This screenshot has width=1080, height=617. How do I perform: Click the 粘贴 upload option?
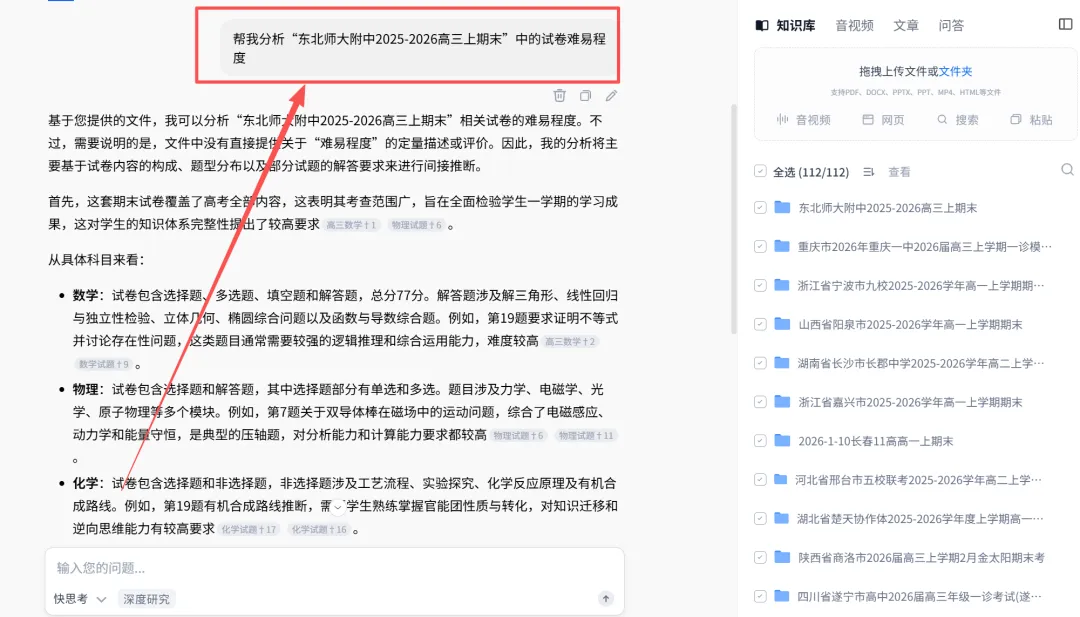[x=1031, y=120]
